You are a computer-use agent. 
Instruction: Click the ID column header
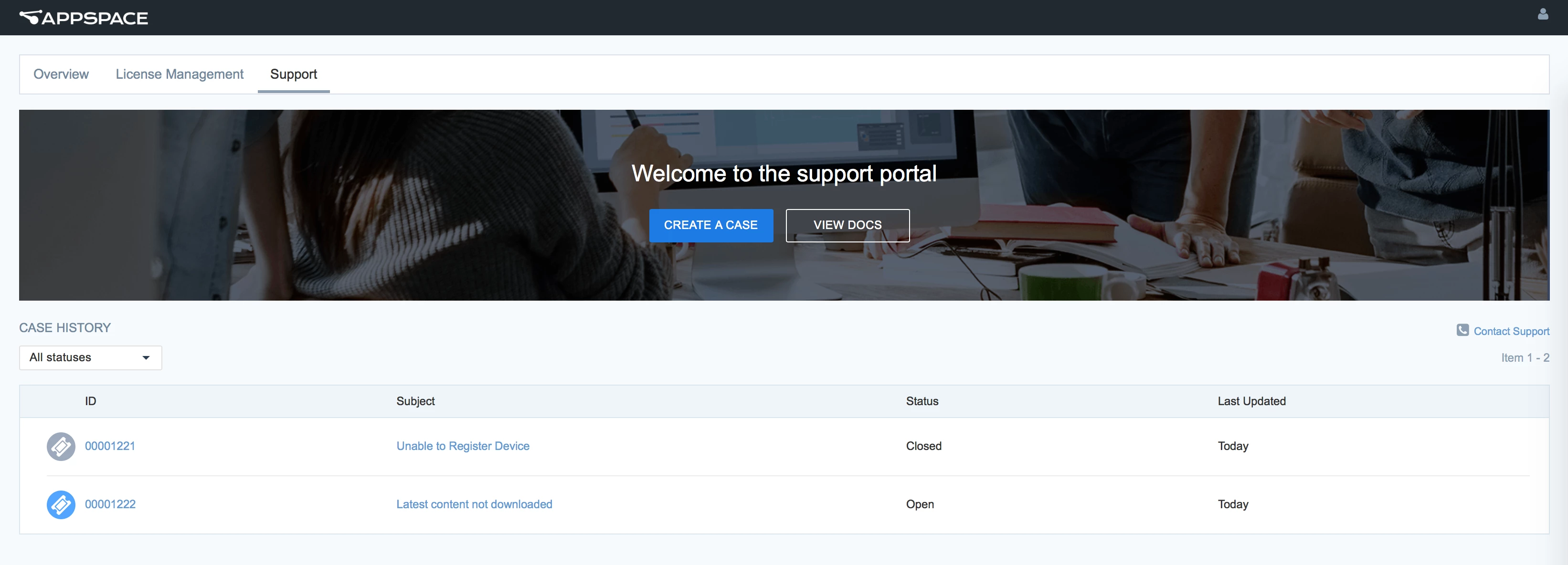pos(90,401)
